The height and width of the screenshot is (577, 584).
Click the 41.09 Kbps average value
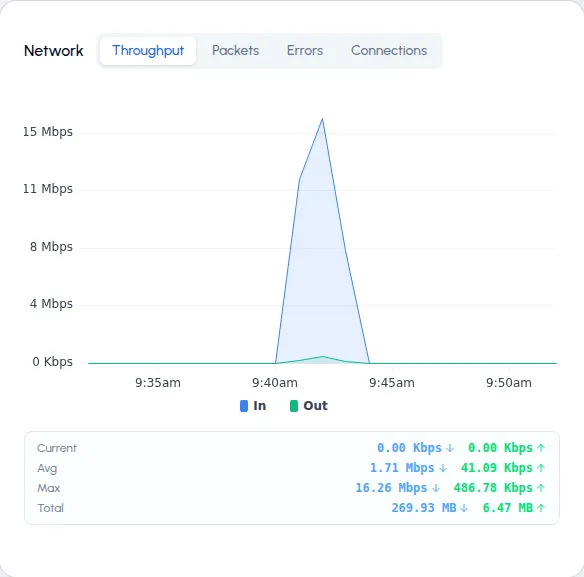(497, 468)
